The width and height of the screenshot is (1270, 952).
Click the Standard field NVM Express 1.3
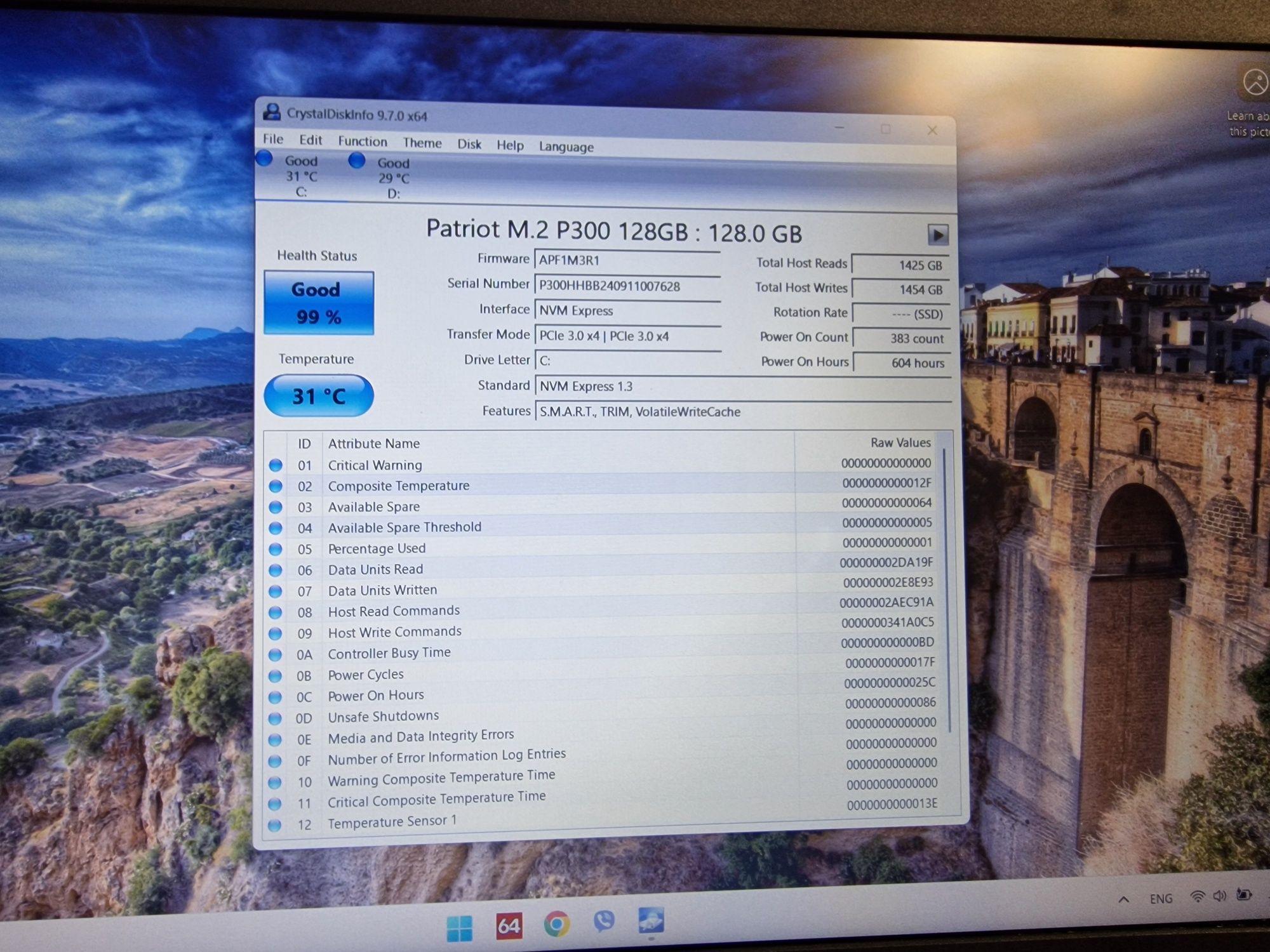tap(743, 387)
